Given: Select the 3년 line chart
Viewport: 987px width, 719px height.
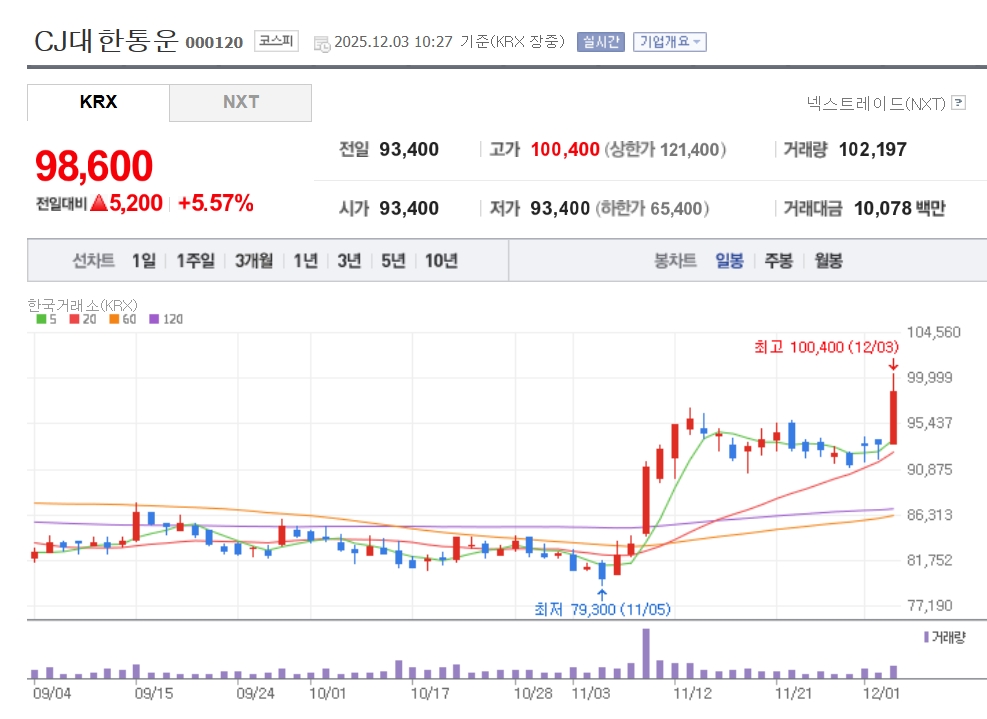Looking at the screenshot, I should 349,260.
